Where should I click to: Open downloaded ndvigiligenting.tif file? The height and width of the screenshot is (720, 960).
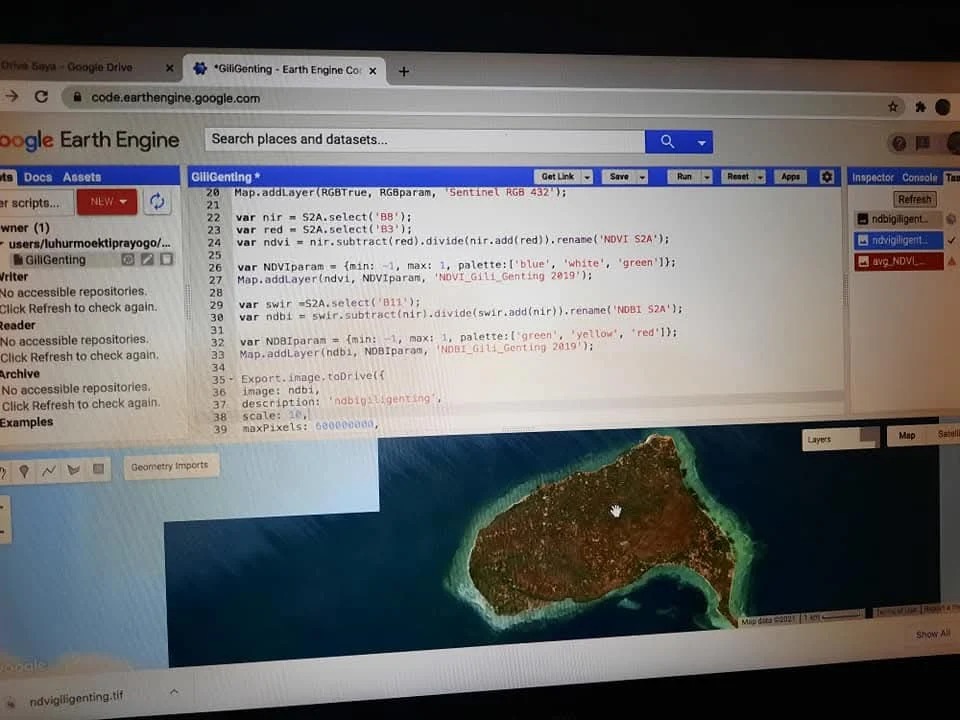pyautogui.click(x=76, y=699)
